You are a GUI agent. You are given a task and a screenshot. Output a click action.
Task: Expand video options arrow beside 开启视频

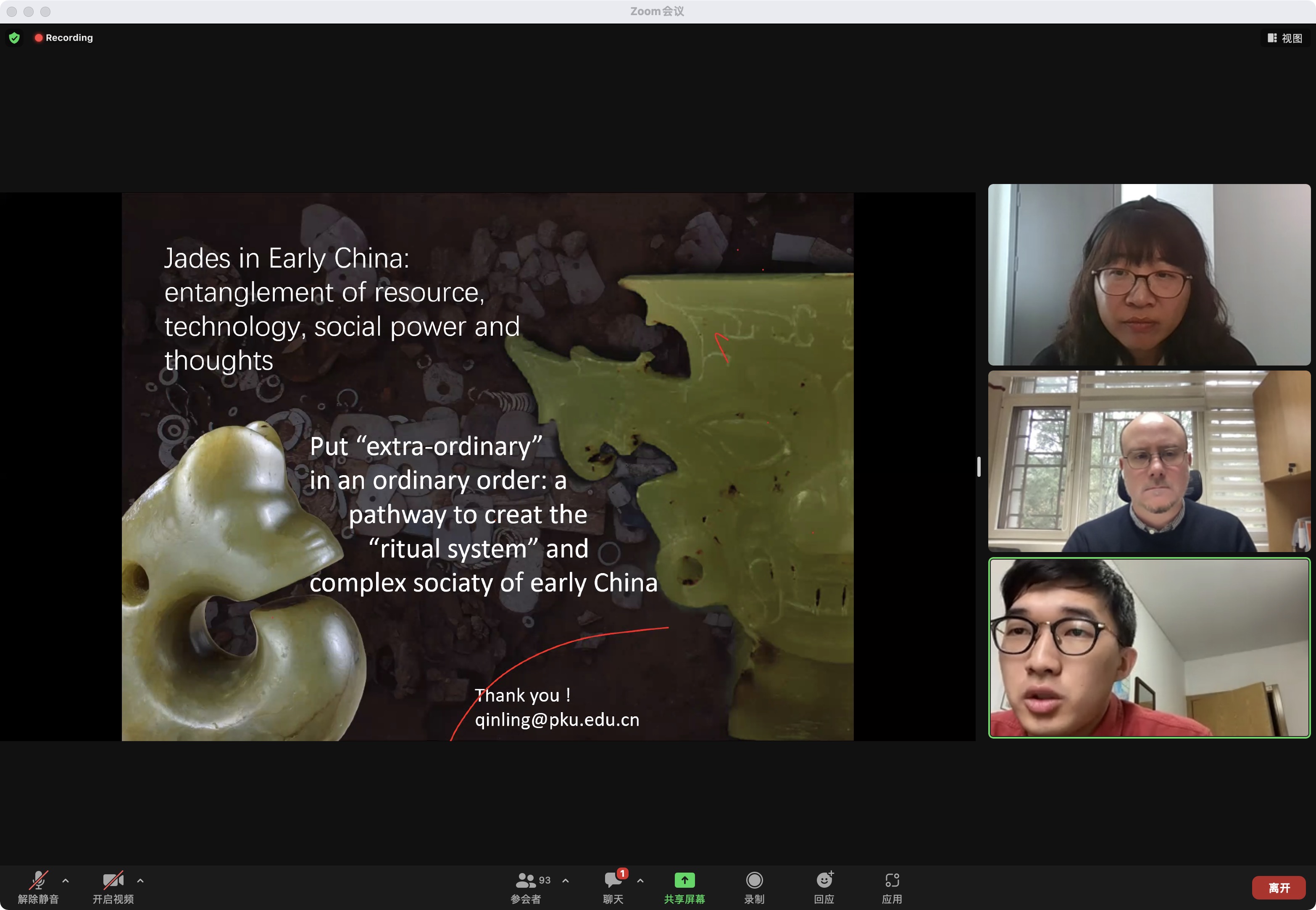coord(140,881)
